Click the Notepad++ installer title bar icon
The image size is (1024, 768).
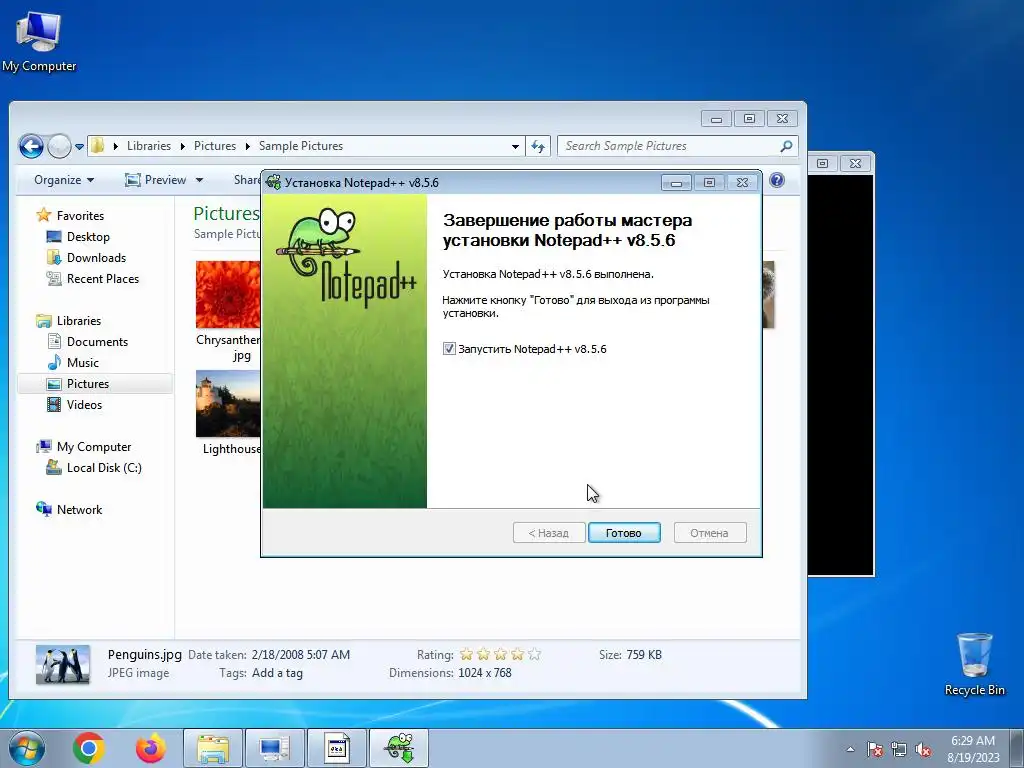coord(274,182)
